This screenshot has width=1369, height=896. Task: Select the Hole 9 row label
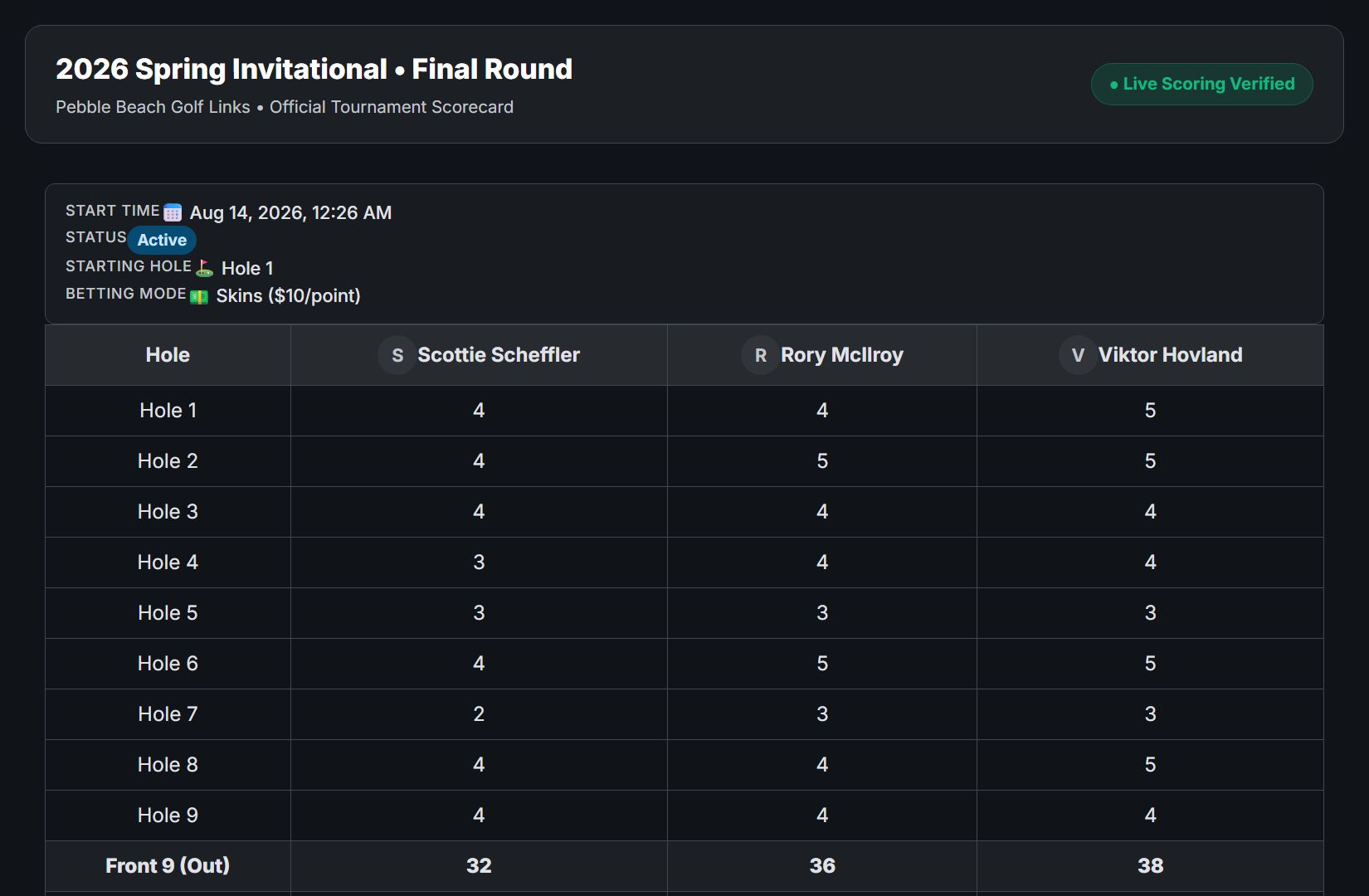click(x=168, y=816)
